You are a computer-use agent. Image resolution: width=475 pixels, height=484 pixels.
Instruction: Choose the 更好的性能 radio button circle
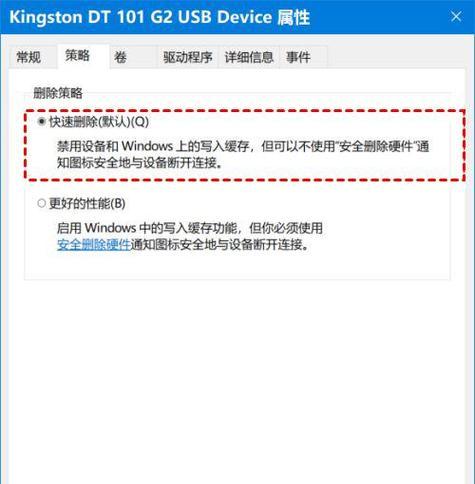click(x=41, y=203)
